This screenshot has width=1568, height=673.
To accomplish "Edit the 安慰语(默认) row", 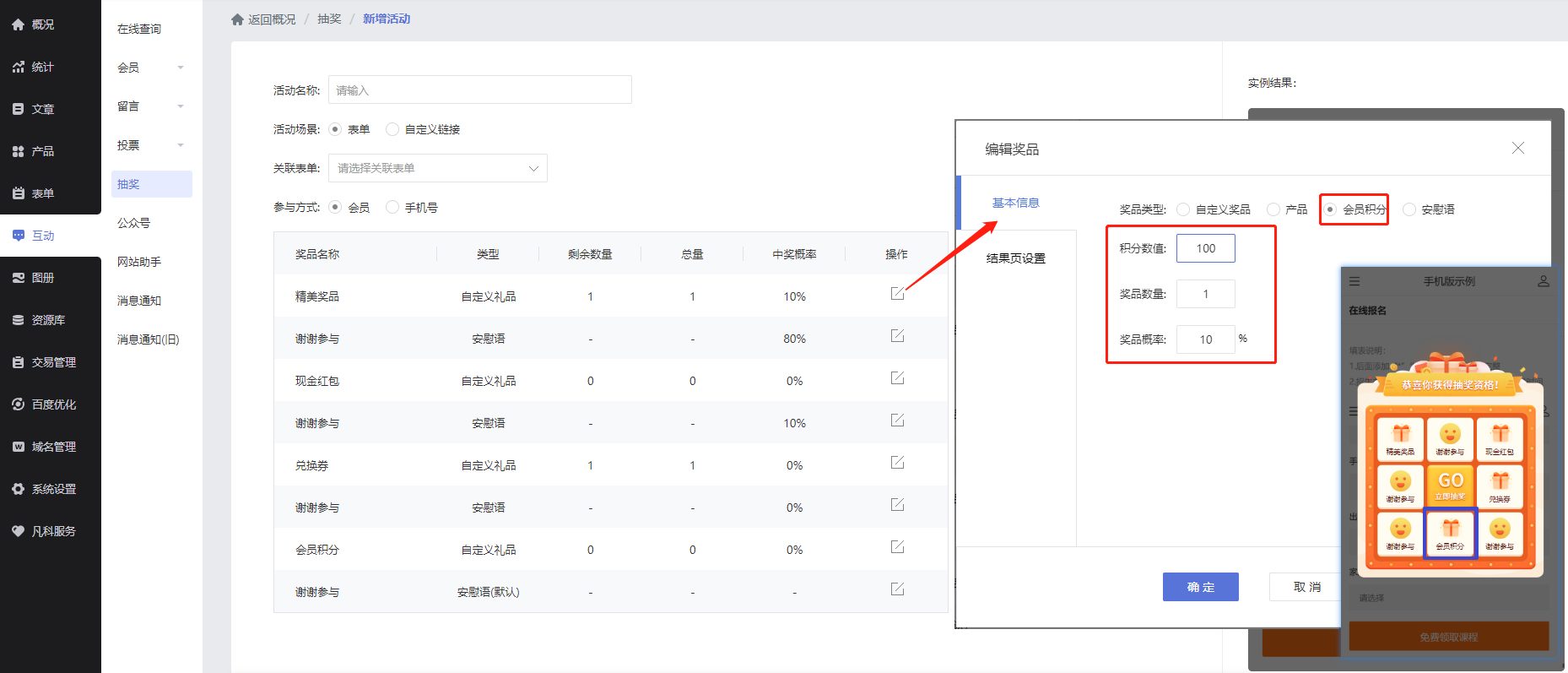I will pyautogui.click(x=897, y=589).
